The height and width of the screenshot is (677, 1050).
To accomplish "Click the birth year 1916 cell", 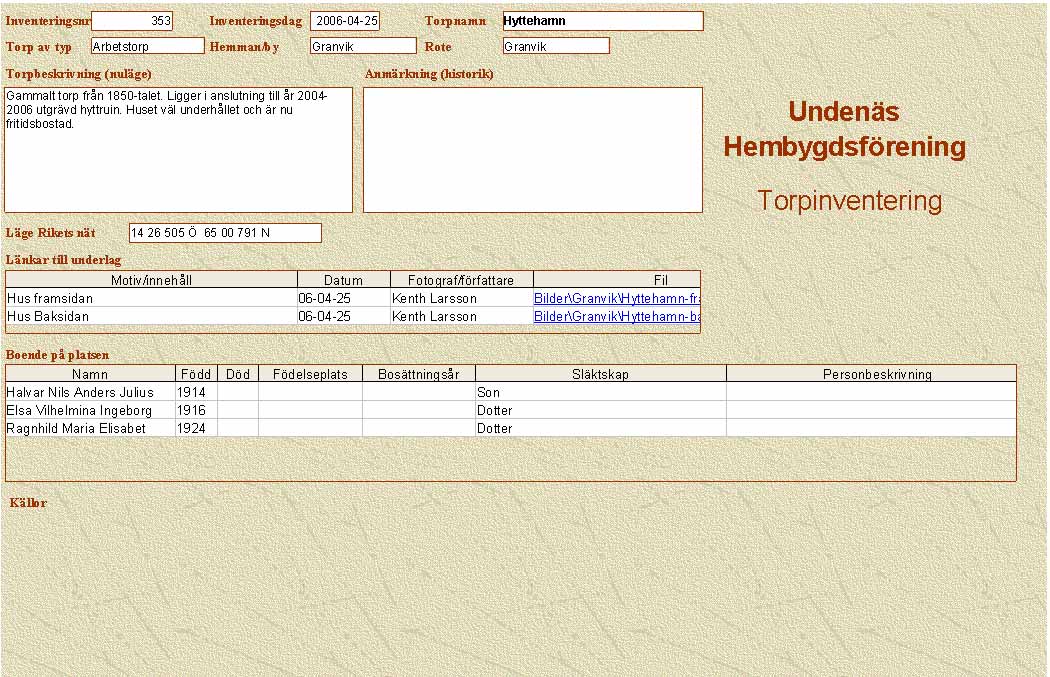I will pyautogui.click(x=196, y=411).
